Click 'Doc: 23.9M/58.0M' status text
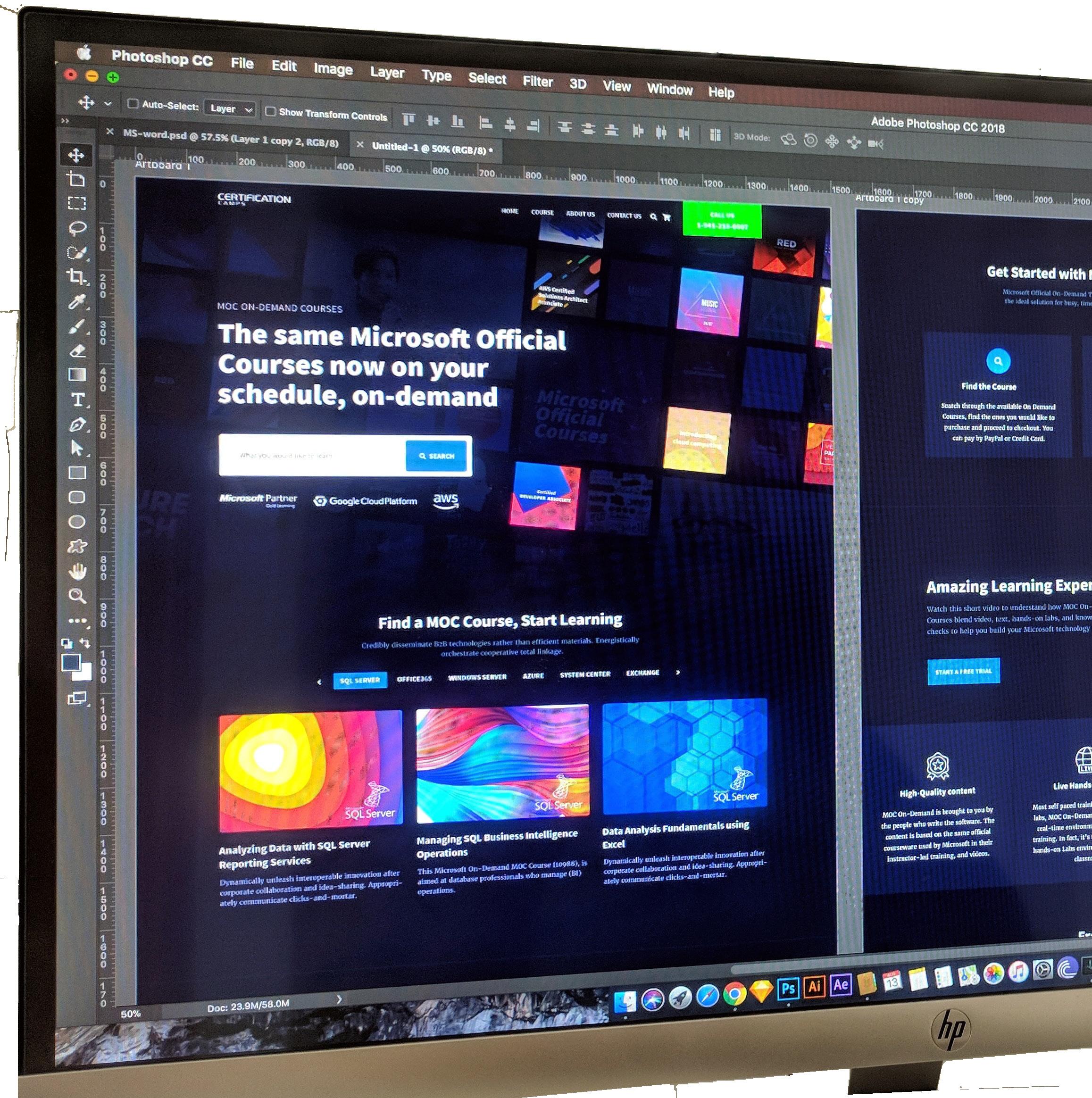Image resolution: width=1092 pixels, height=1098 pixels. 249,1006
